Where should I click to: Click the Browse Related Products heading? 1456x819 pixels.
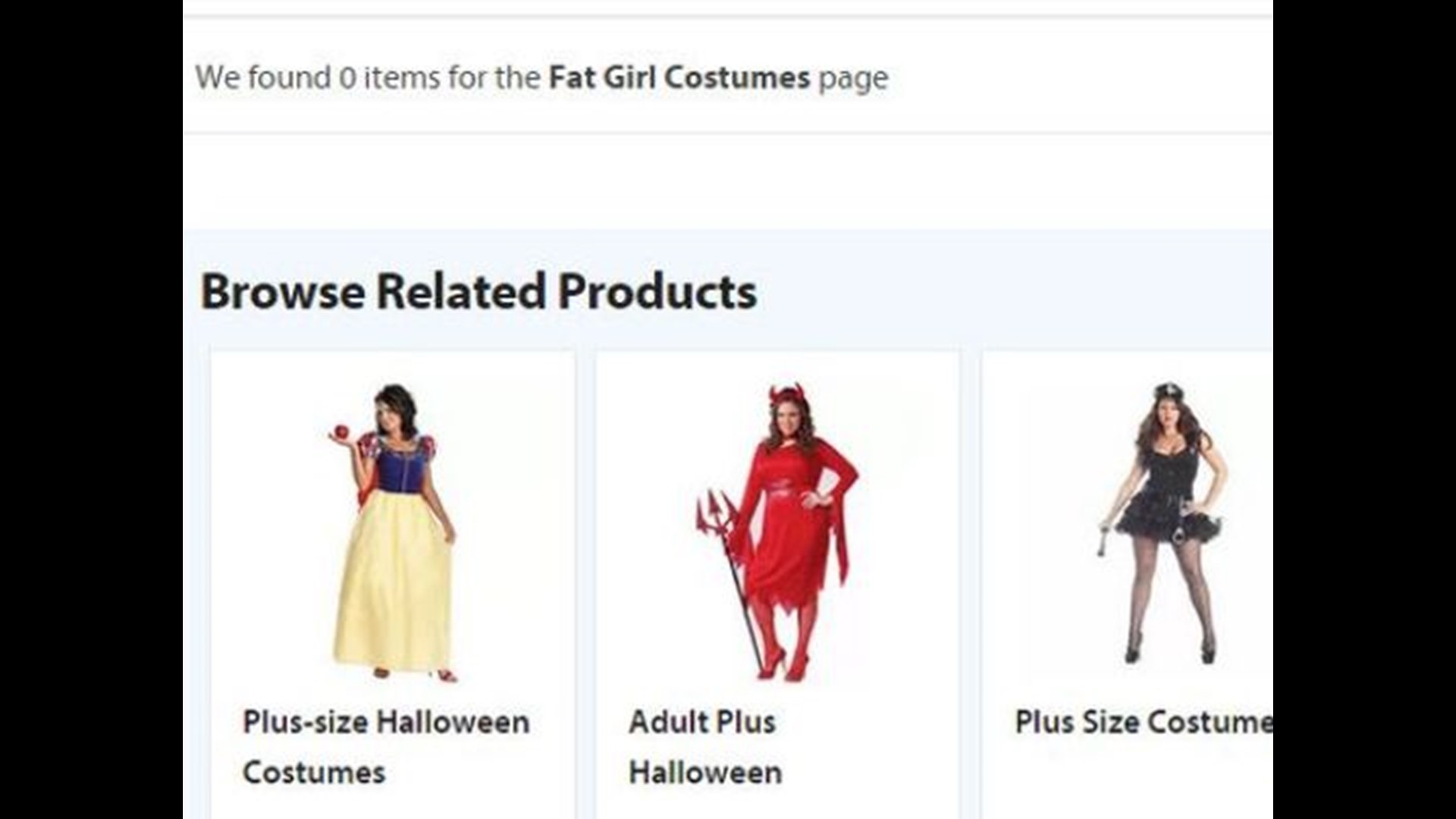[479, 292]
